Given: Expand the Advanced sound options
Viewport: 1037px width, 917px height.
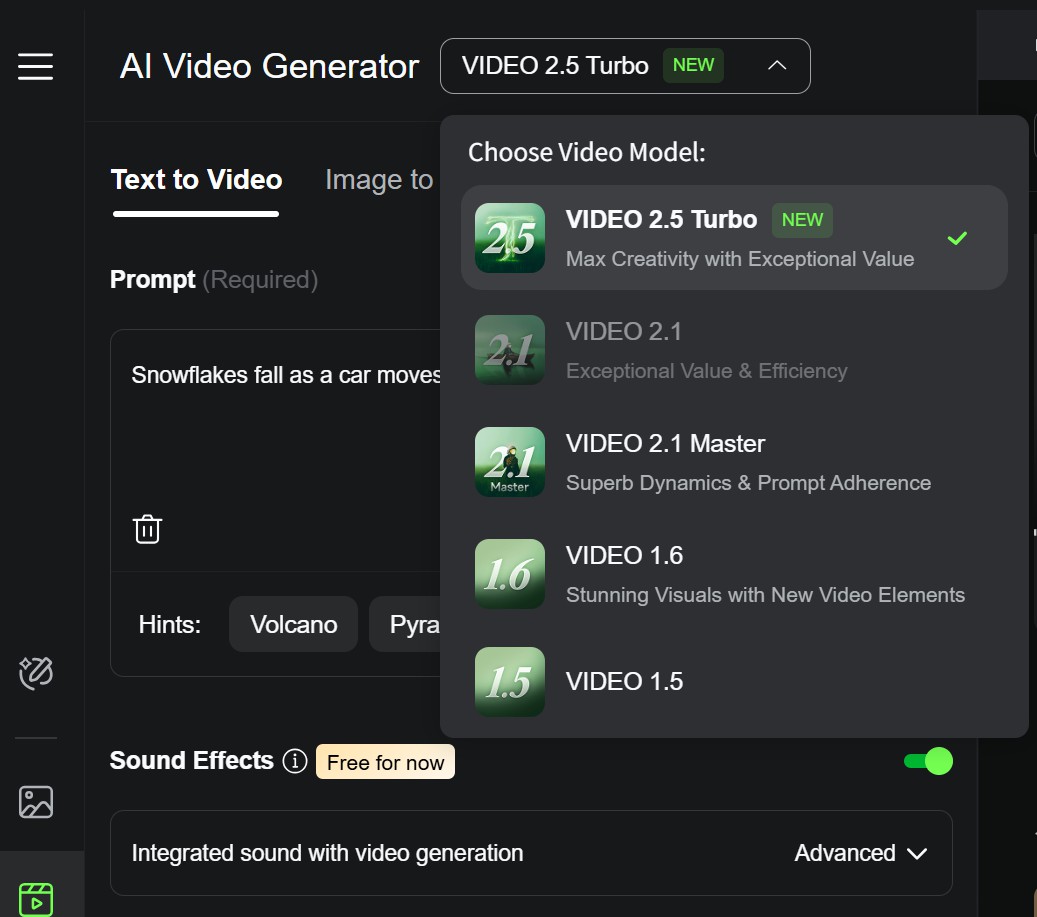Looking at the screenshot, I should point(859,853).
